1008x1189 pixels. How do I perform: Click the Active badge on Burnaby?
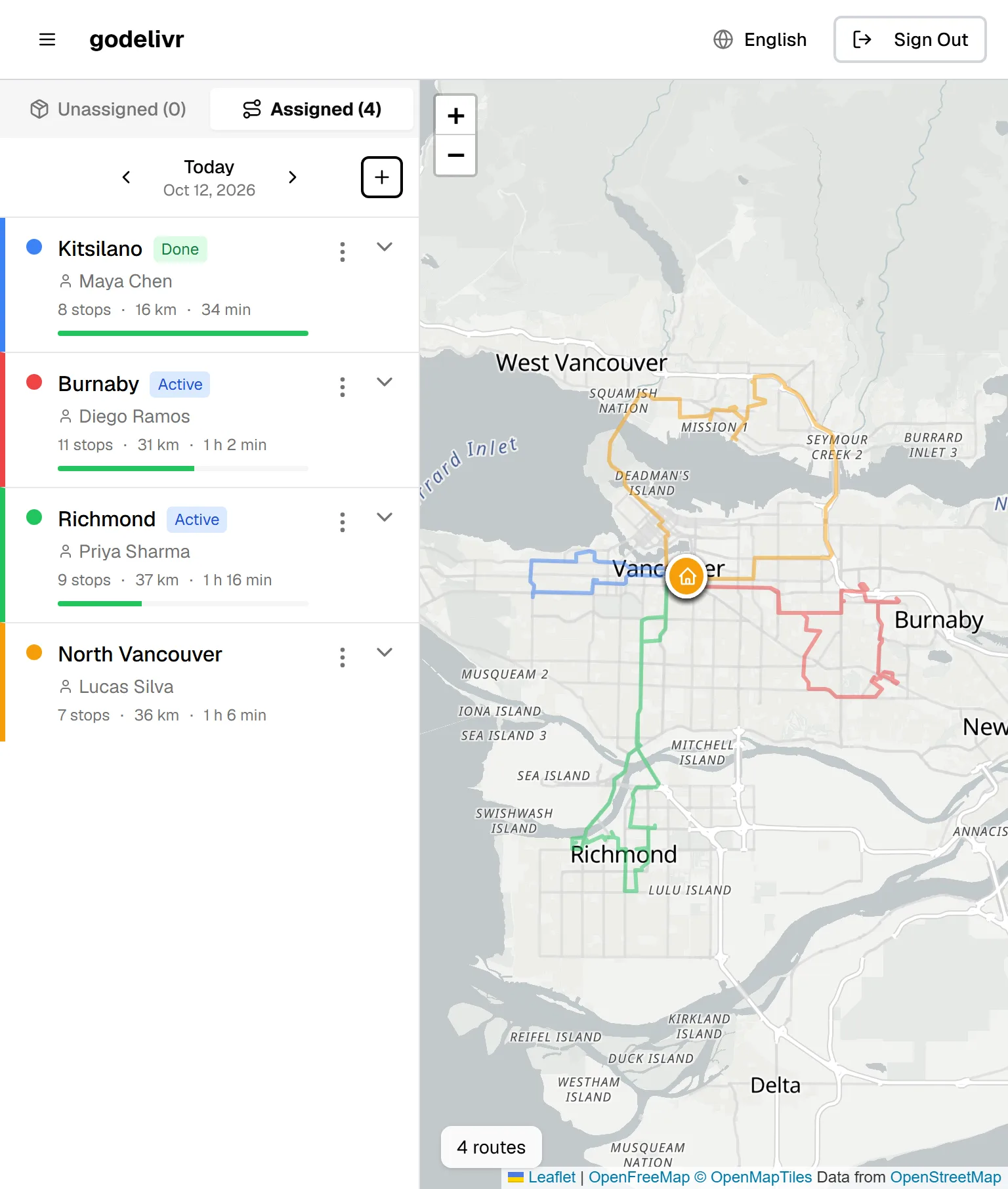(180, 385)
